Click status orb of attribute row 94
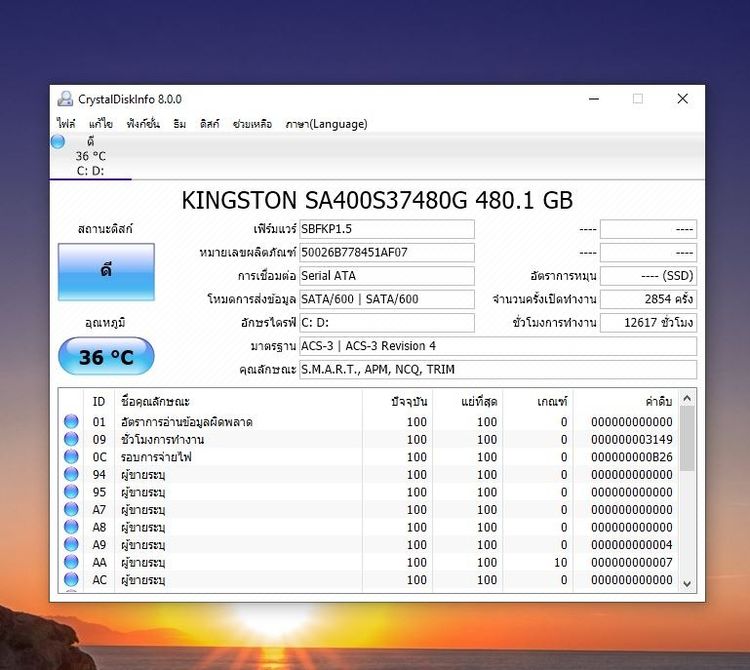The height and width of the screenshot is (670, 750). point(71,474)
